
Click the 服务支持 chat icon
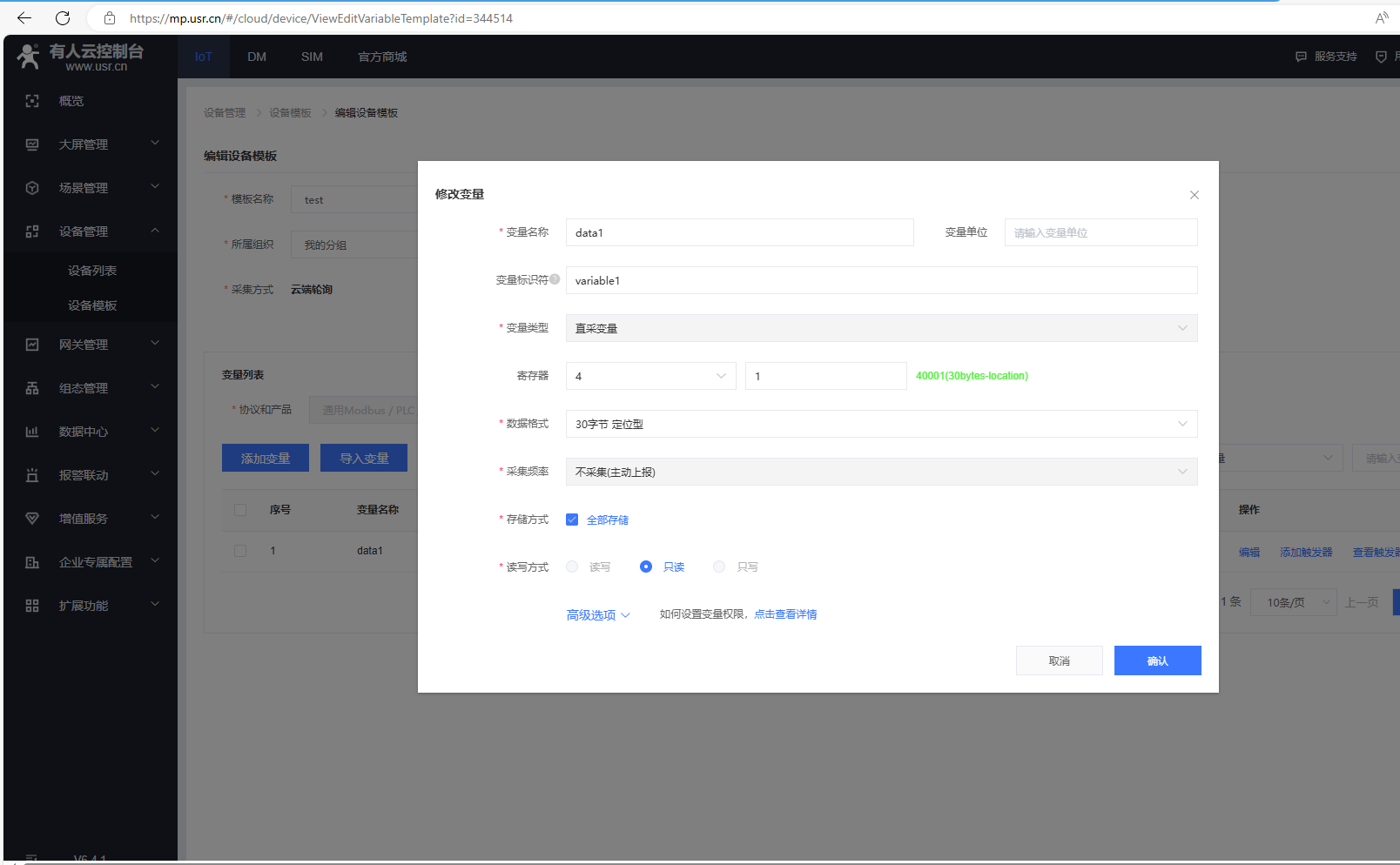click(1301, 57)
